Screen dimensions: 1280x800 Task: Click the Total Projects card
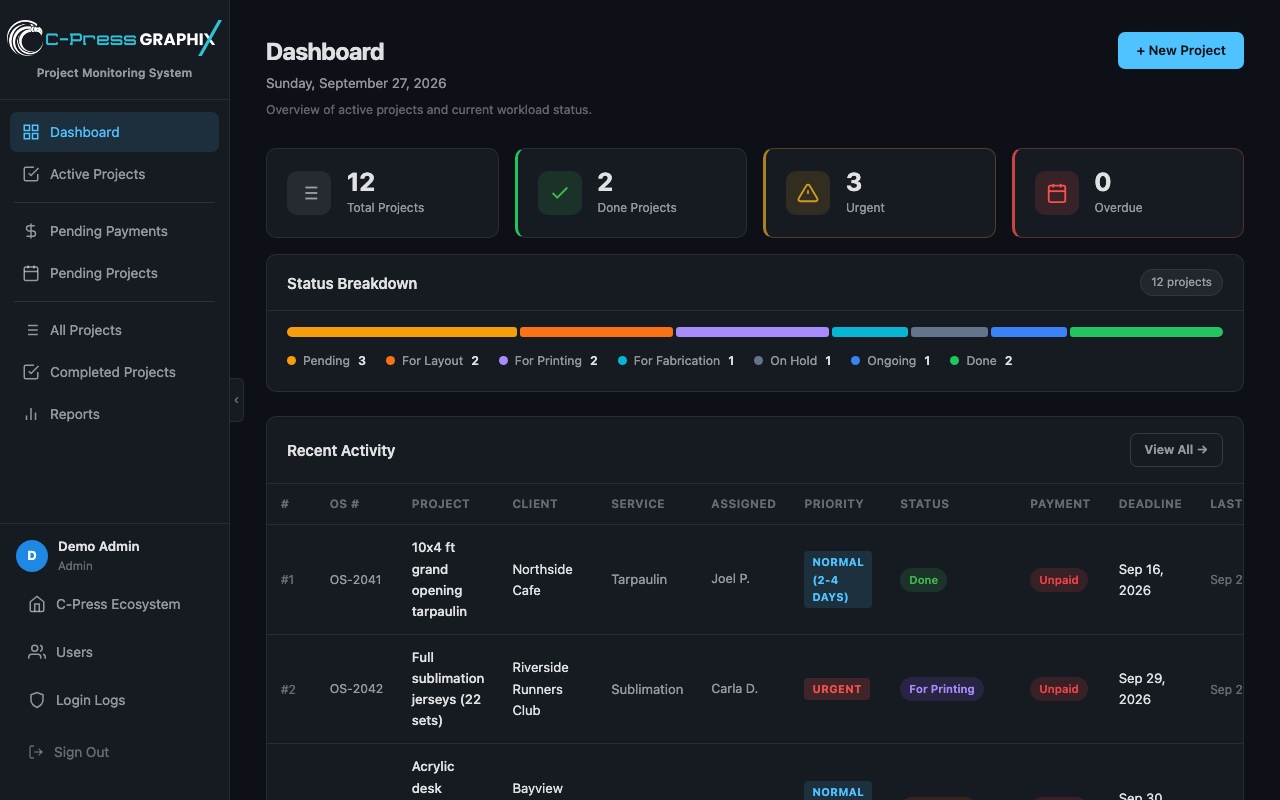pyautogui.click(x=382, y=193)
